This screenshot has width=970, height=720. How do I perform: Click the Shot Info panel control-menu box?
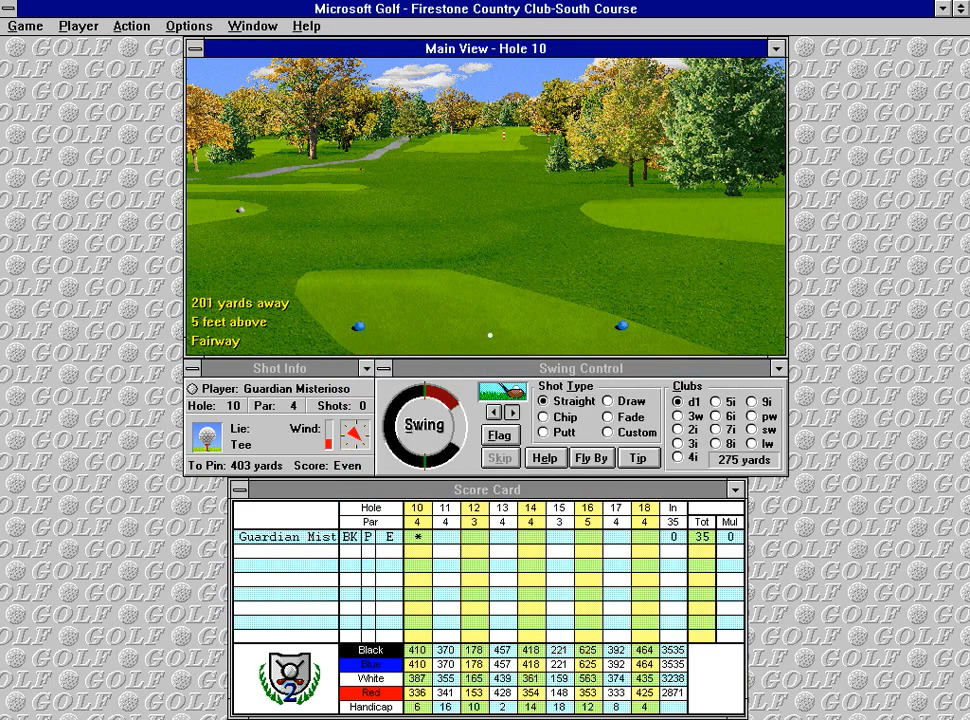coord(194,368)
